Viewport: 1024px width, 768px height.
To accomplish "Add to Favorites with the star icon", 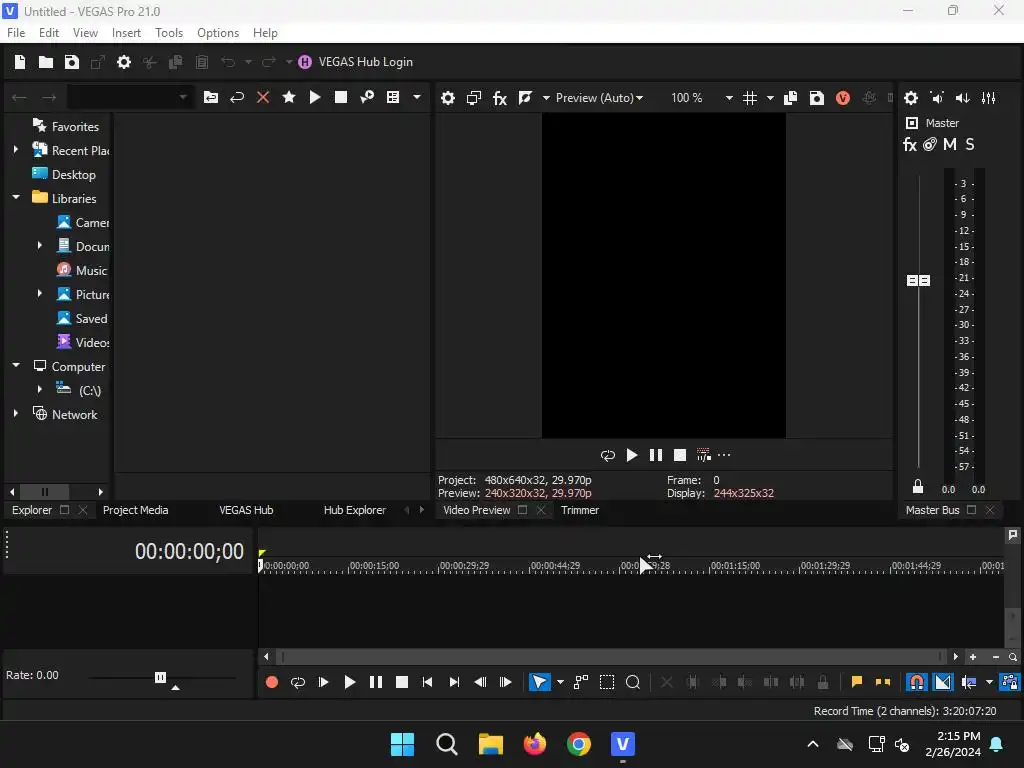I will [x=289, y=97].
